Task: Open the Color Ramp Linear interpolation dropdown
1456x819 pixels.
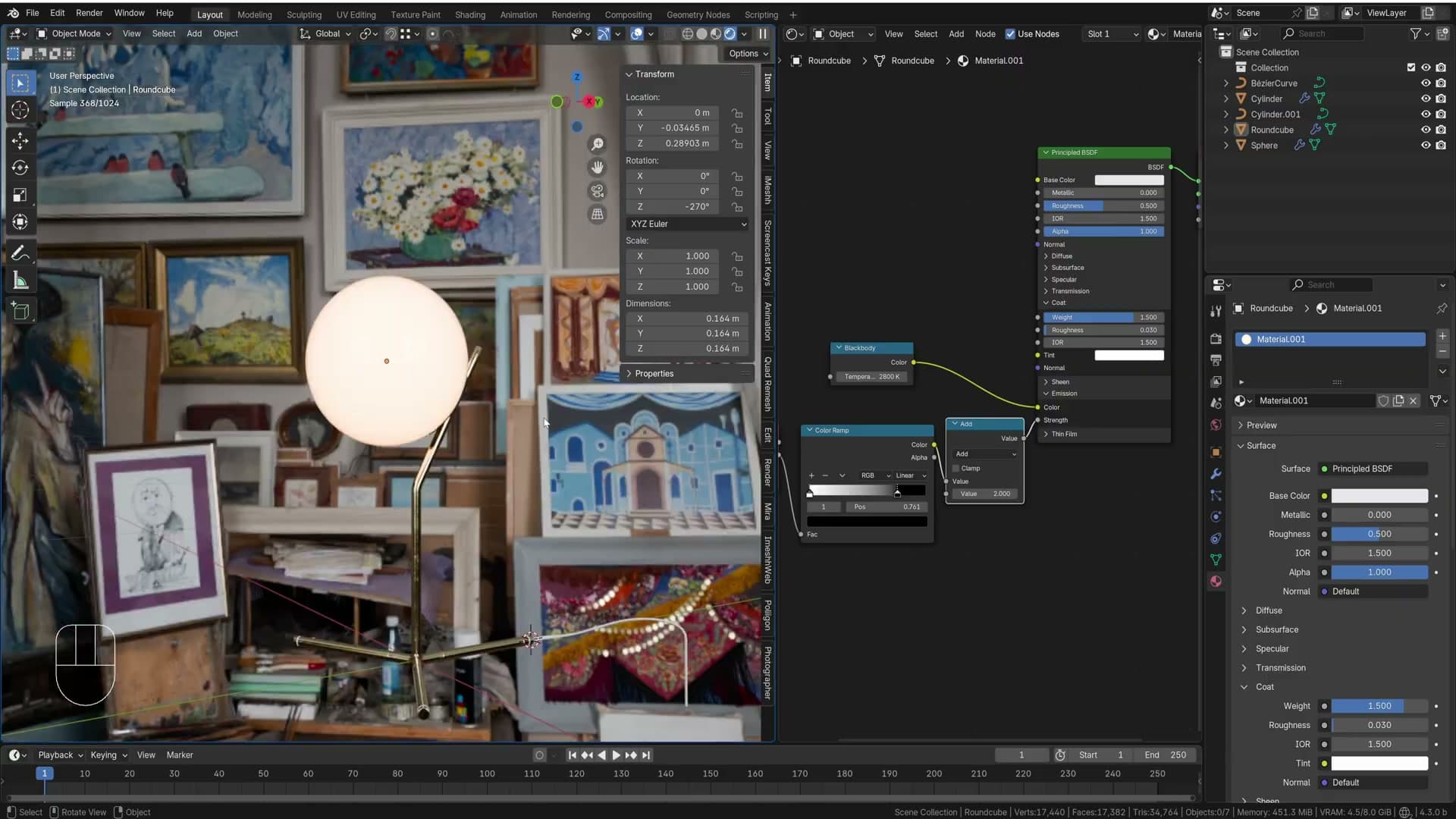Action: (x=911, y=475)
